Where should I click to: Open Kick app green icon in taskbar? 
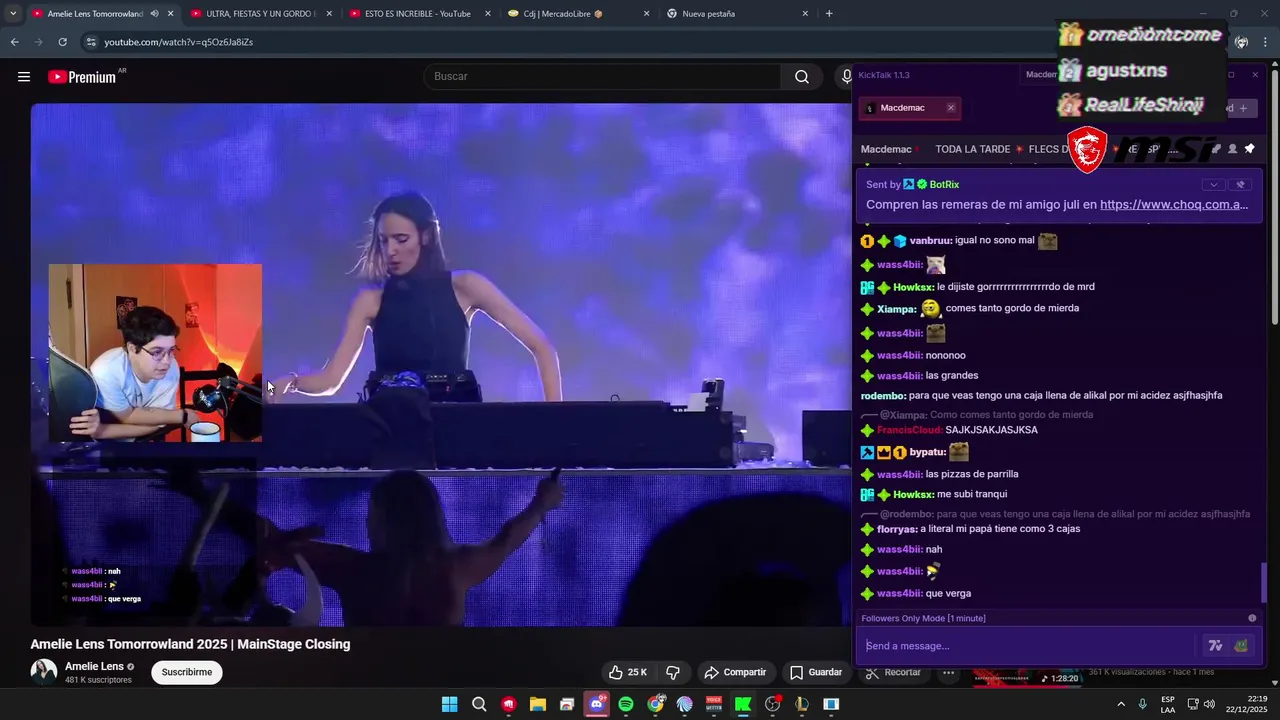pos(743,704)
